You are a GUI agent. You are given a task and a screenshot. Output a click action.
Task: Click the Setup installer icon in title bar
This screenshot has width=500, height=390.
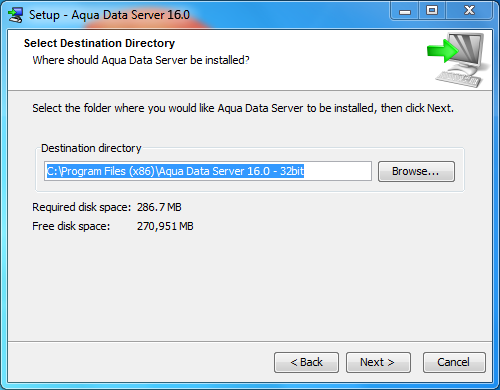(x=15, y=15)
